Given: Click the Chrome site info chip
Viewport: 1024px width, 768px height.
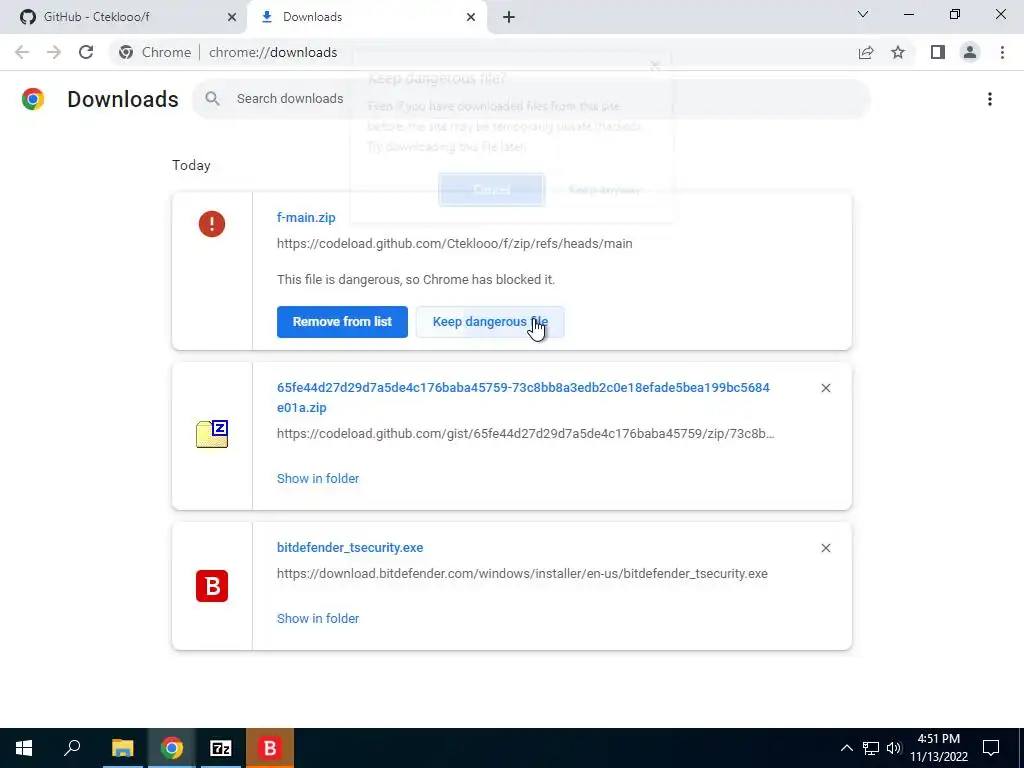Looking at the screenshot, I should click(x=155, y=52).
